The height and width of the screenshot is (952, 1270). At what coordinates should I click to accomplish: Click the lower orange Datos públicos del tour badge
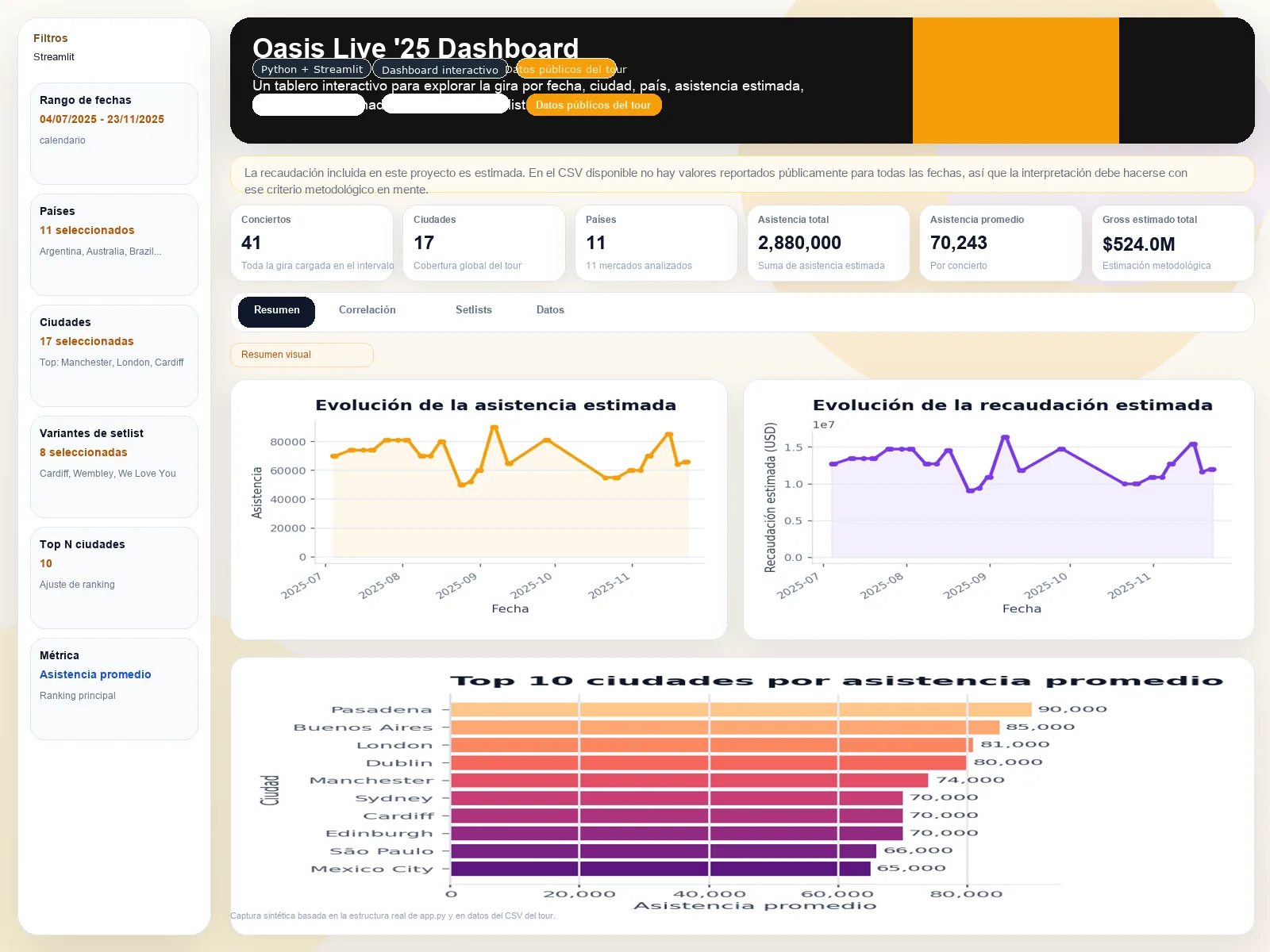coord(593,105)
